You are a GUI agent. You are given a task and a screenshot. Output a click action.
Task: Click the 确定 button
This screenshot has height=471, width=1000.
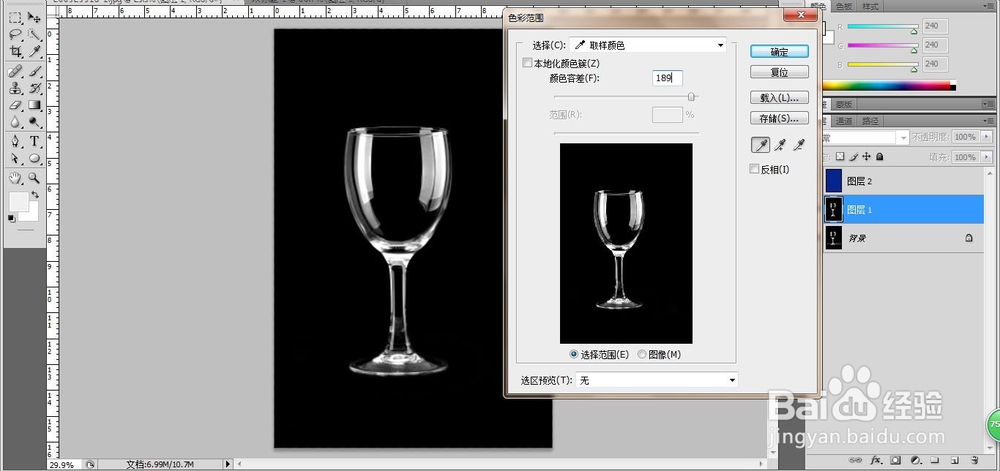coord(779,52)
